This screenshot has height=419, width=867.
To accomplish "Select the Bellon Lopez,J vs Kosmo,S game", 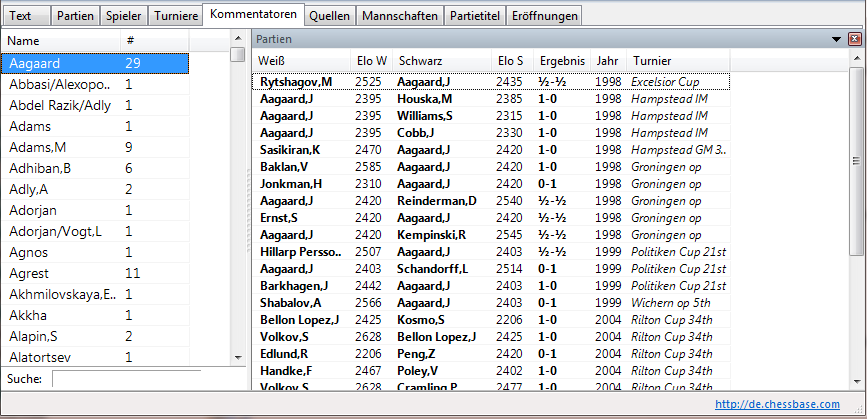I will (491, 320).
